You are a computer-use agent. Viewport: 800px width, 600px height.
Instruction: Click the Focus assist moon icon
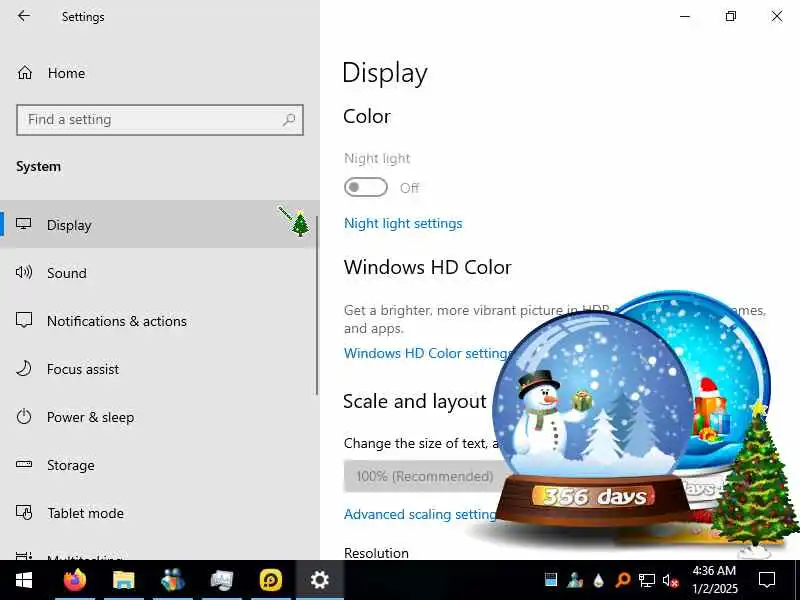[x=23, y=368]
